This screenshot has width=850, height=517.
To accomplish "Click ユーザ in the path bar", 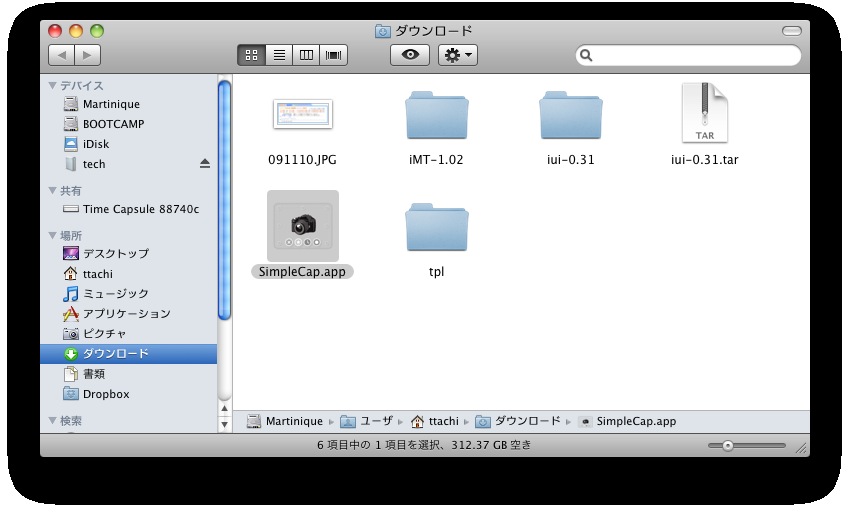I will coord(366,421).
